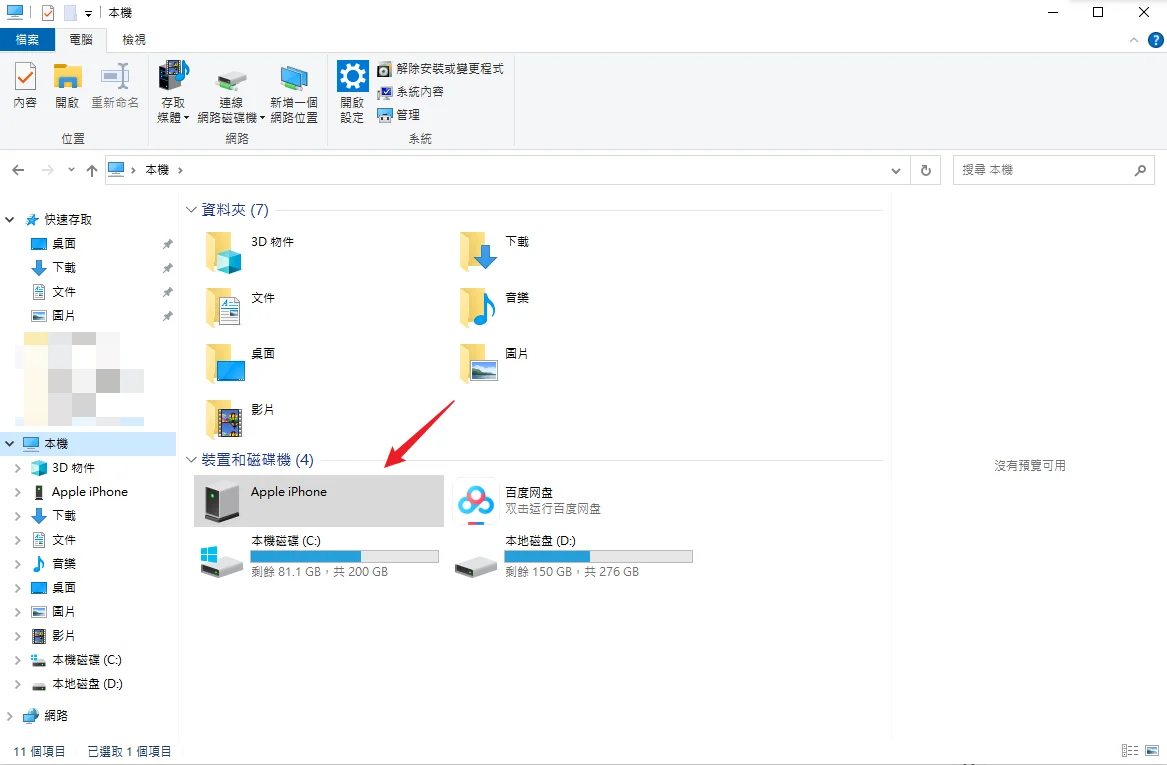Click the back navigation arrow
Image resolution: width=1167 pixels, height=765 pixels.
tap(18, 170)
